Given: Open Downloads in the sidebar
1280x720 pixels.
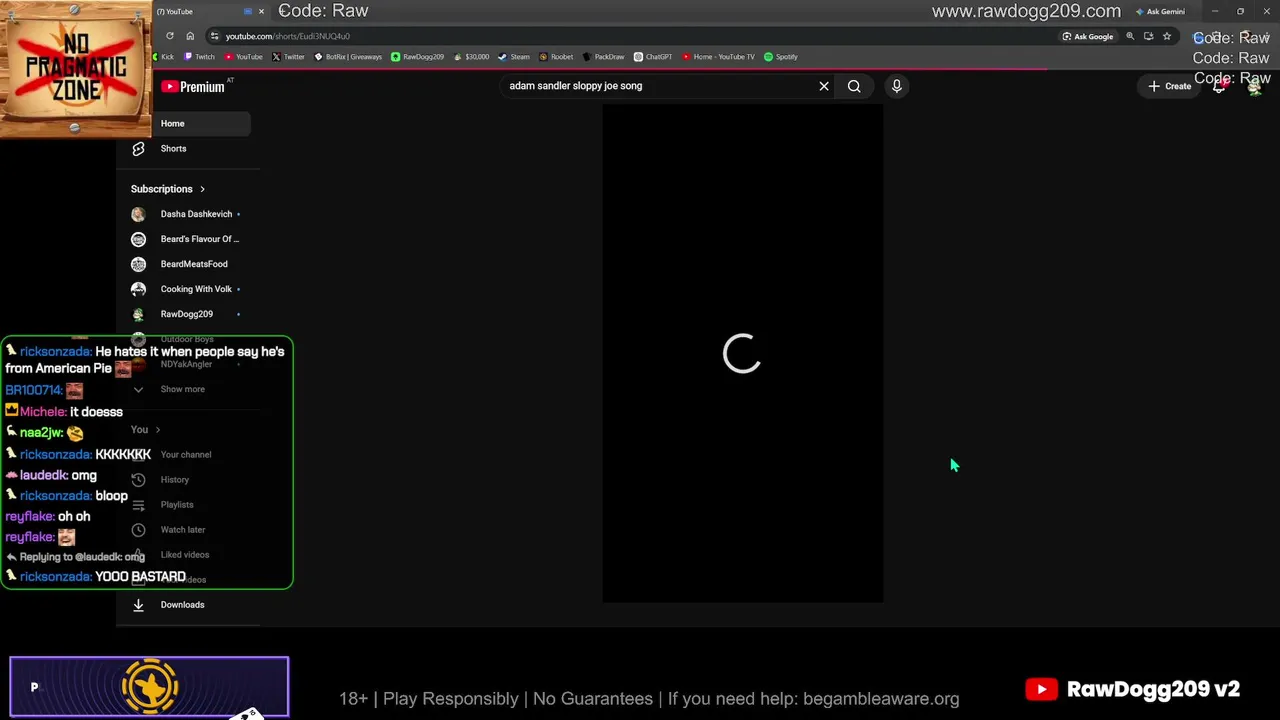Looking at the screenshot, I should (x=184, y=605).
